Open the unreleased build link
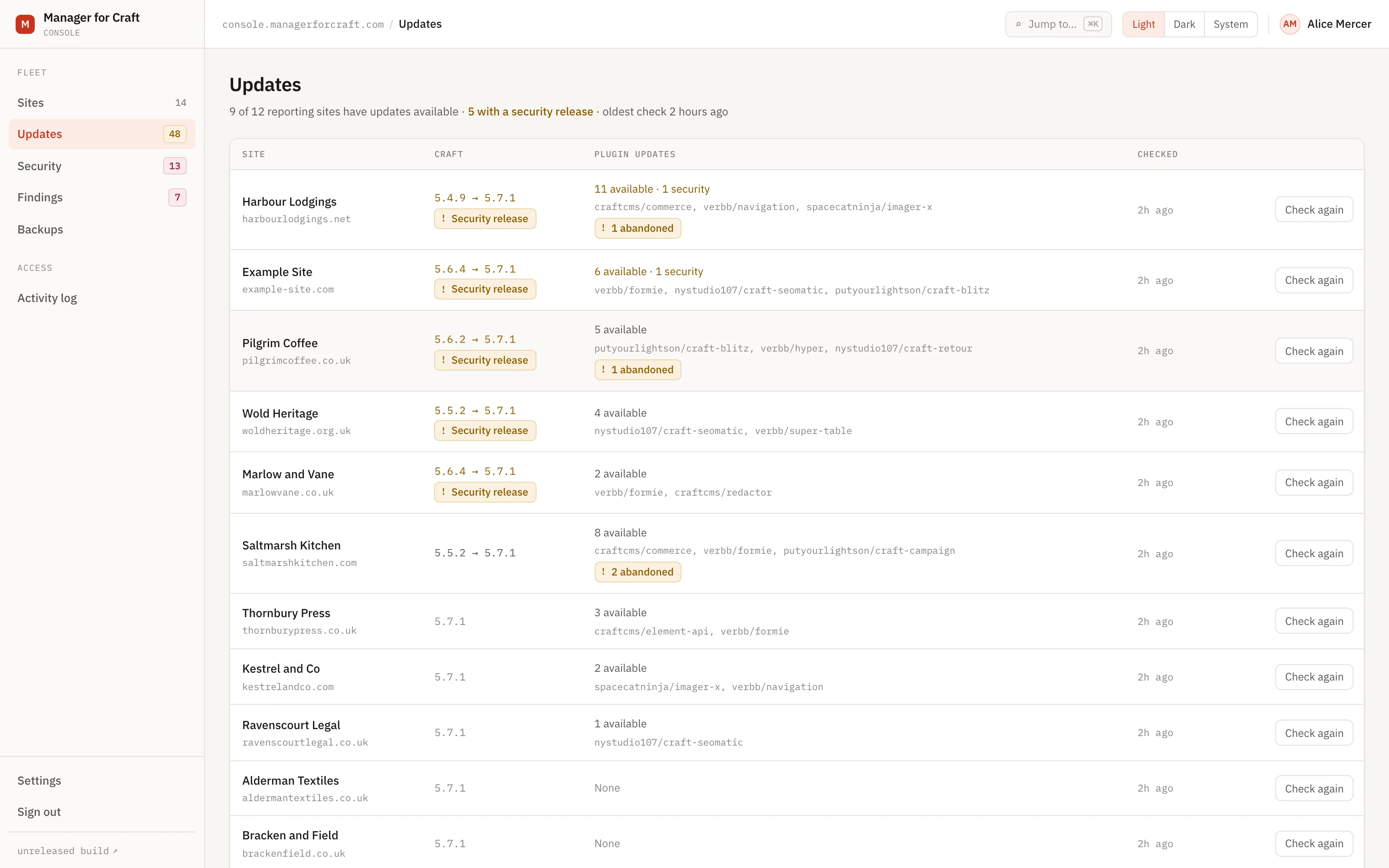Image resolution: width=1389 pixels, height=868 pixels. 67,851
